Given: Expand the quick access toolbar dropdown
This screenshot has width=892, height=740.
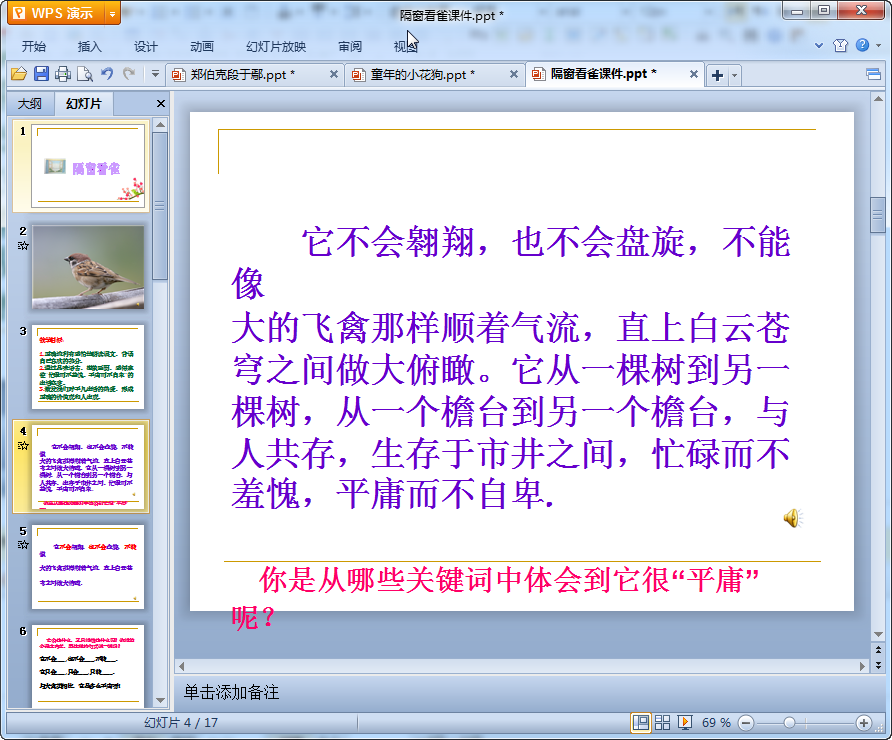Looking at the screenshot, I should 155,74.
